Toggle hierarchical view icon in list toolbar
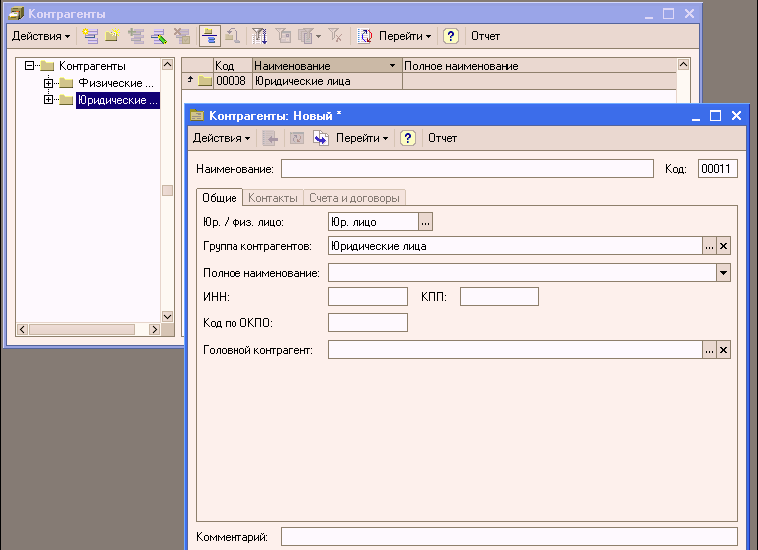The height and width of the screenshot is (550, 758). (x=210, y=36)
